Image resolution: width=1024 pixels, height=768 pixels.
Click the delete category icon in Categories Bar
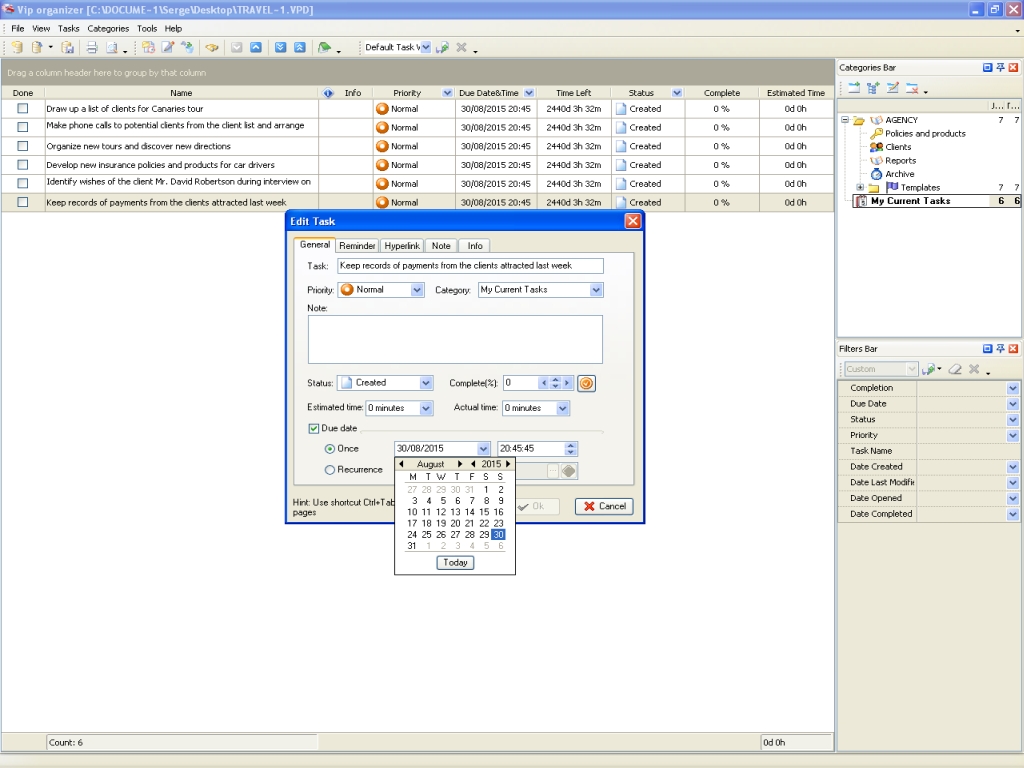[911, 88]
